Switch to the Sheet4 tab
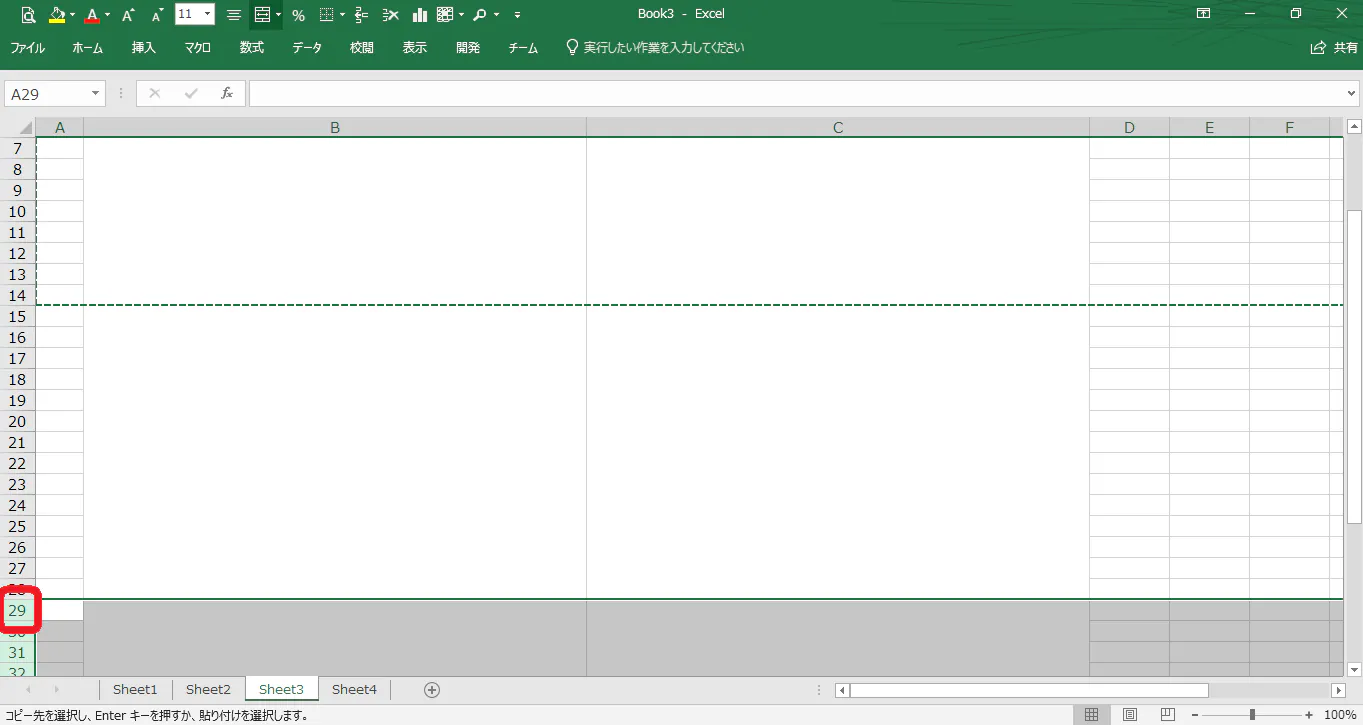The image size is (1363, 725). (354, 690)
